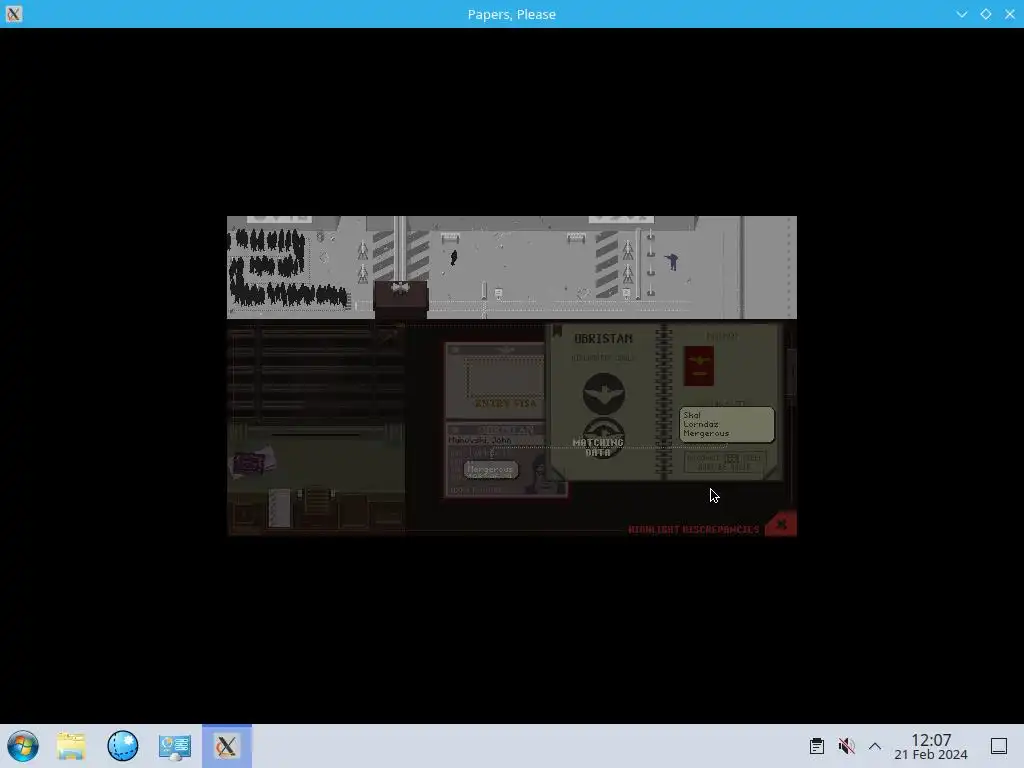Unmute audio via the volume tray icon
The image size is (1024, 768).
coord(846,746)
